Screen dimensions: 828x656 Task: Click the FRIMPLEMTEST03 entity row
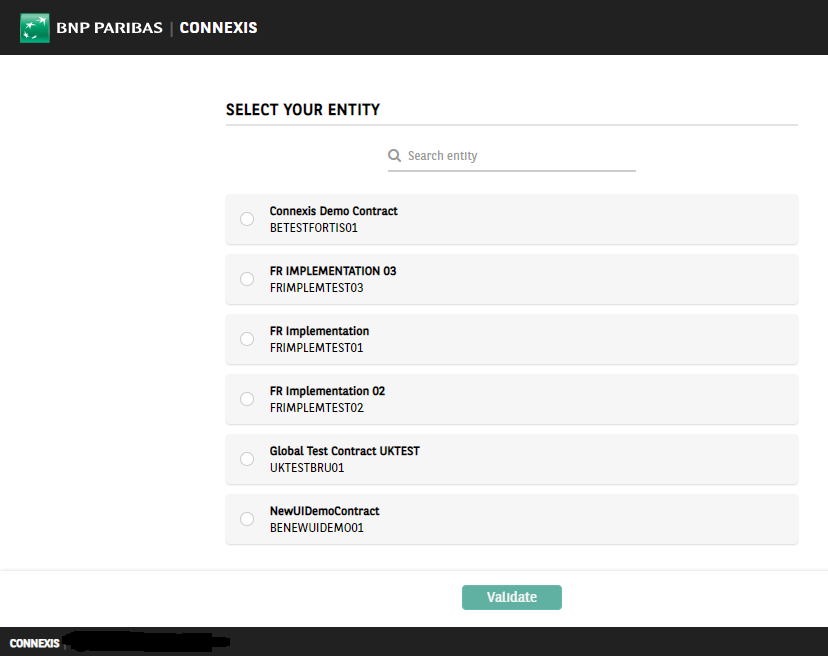click(512, 279)
